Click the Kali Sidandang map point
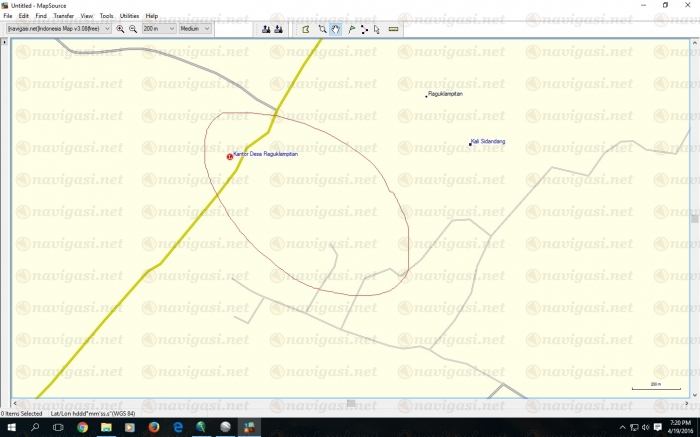This screenshot has width=700, height=437. (470, 144)
